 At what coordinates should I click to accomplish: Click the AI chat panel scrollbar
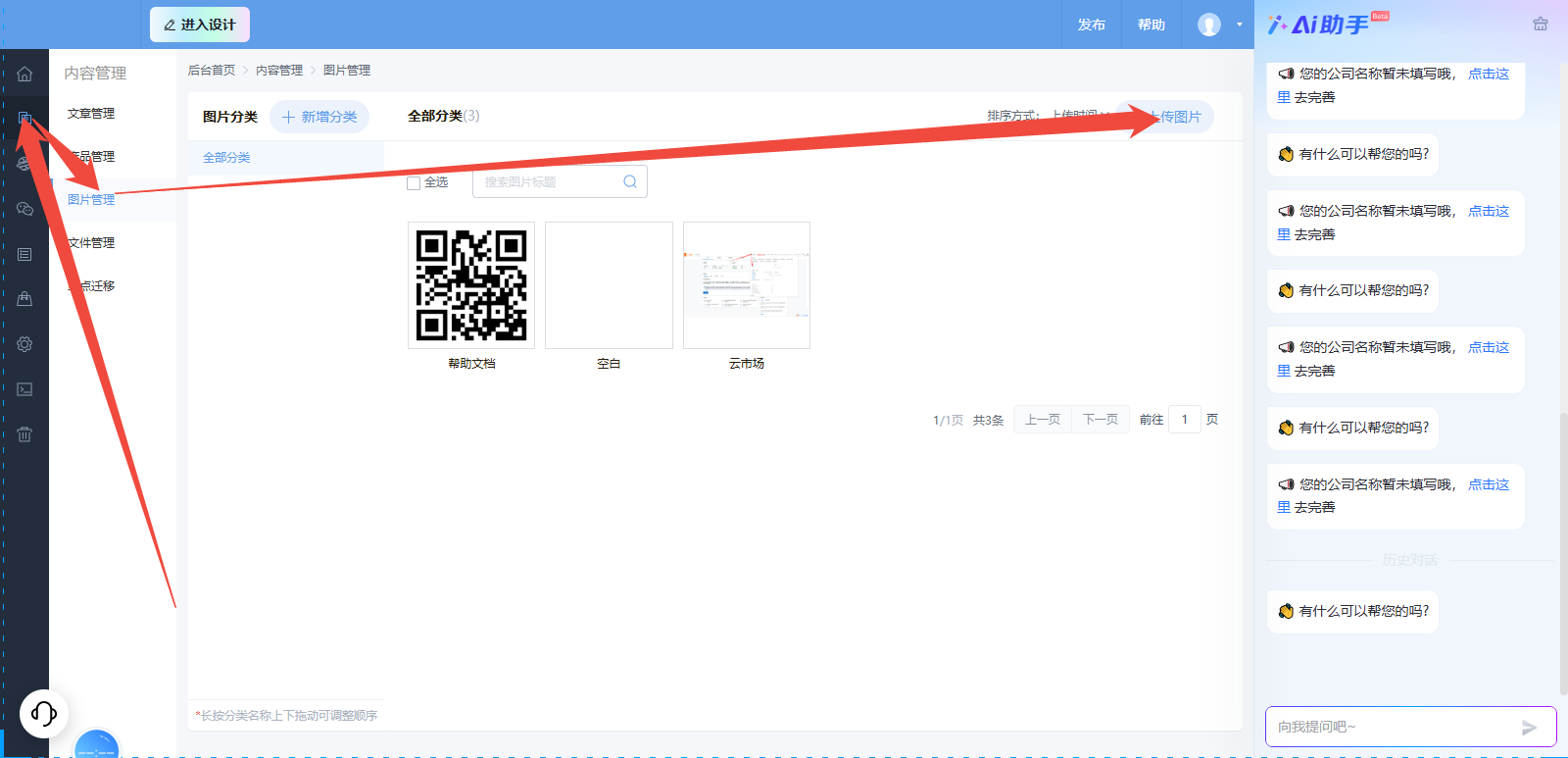tap(1563, 554)
